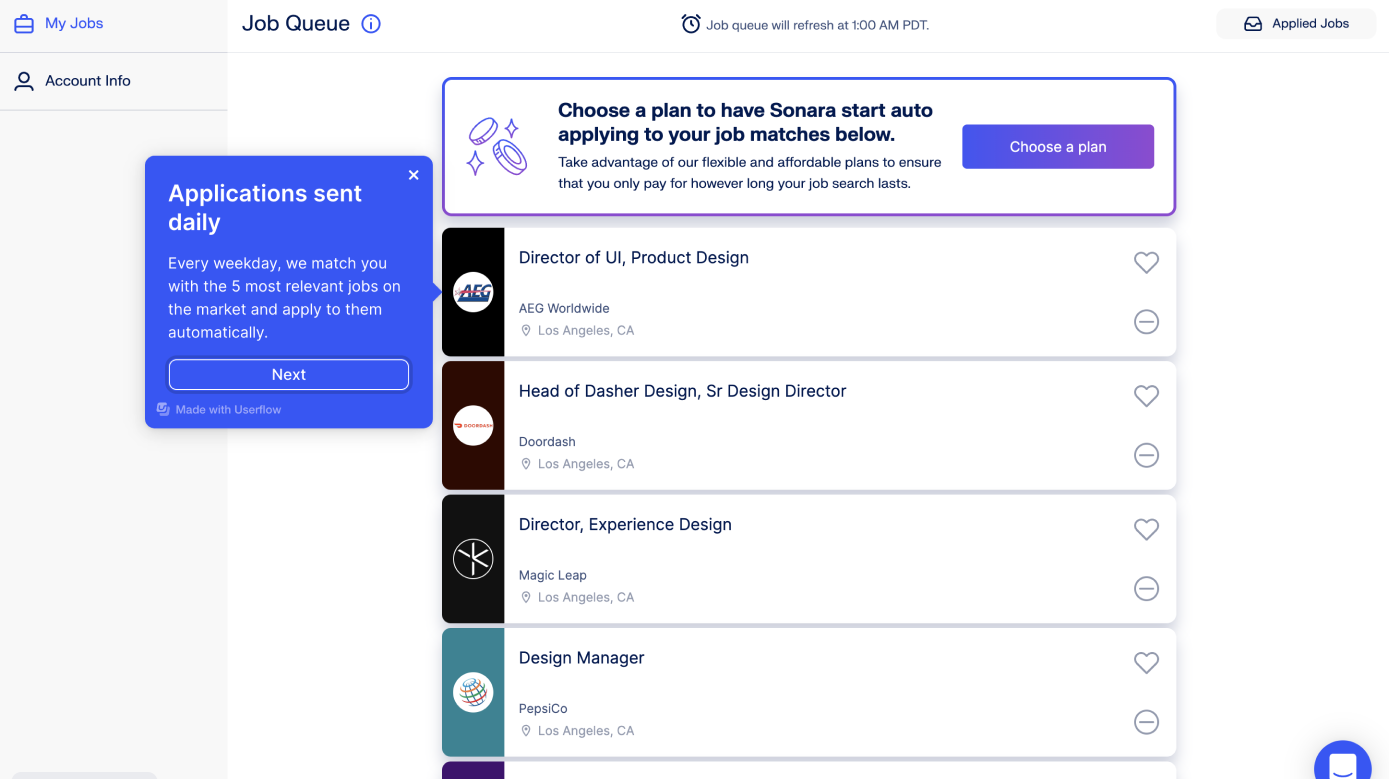Click the Doordash company logo
Image resolution: width=1389 pixels, height=779 pixels.
pyautogui.click(x=473, y=425)
